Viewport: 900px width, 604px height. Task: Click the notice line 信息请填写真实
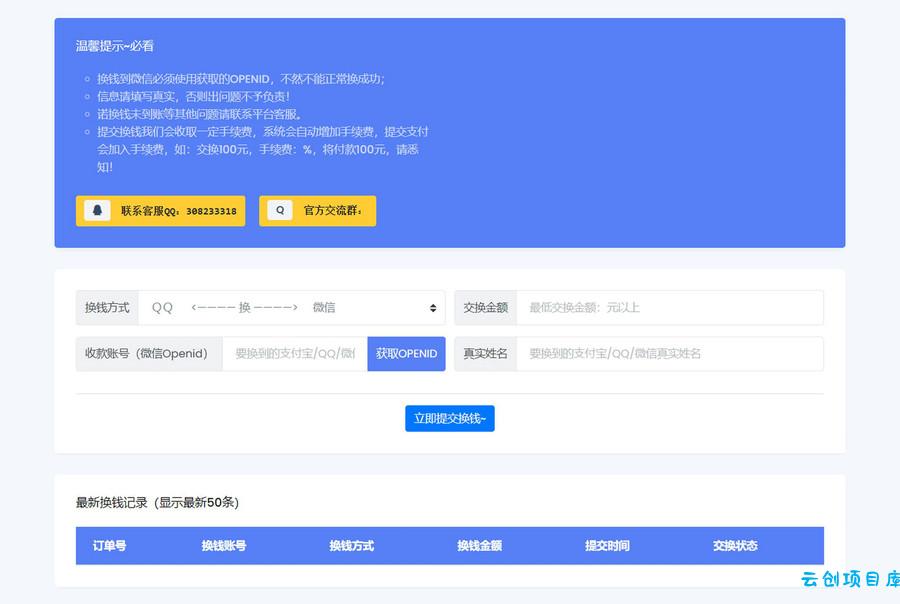tap(193, 96)
